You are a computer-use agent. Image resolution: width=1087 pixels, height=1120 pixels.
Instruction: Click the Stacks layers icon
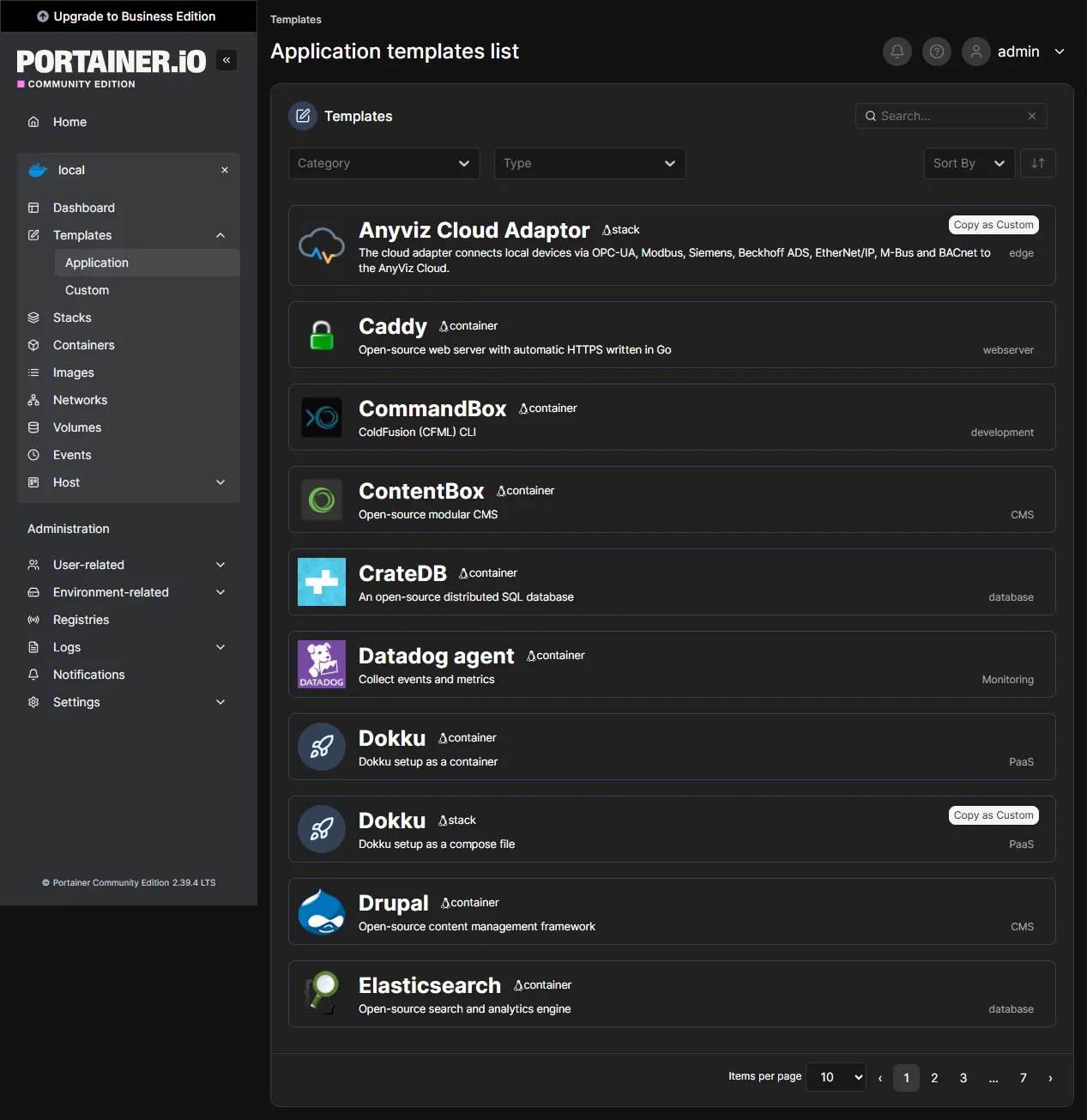coord(33,318)
